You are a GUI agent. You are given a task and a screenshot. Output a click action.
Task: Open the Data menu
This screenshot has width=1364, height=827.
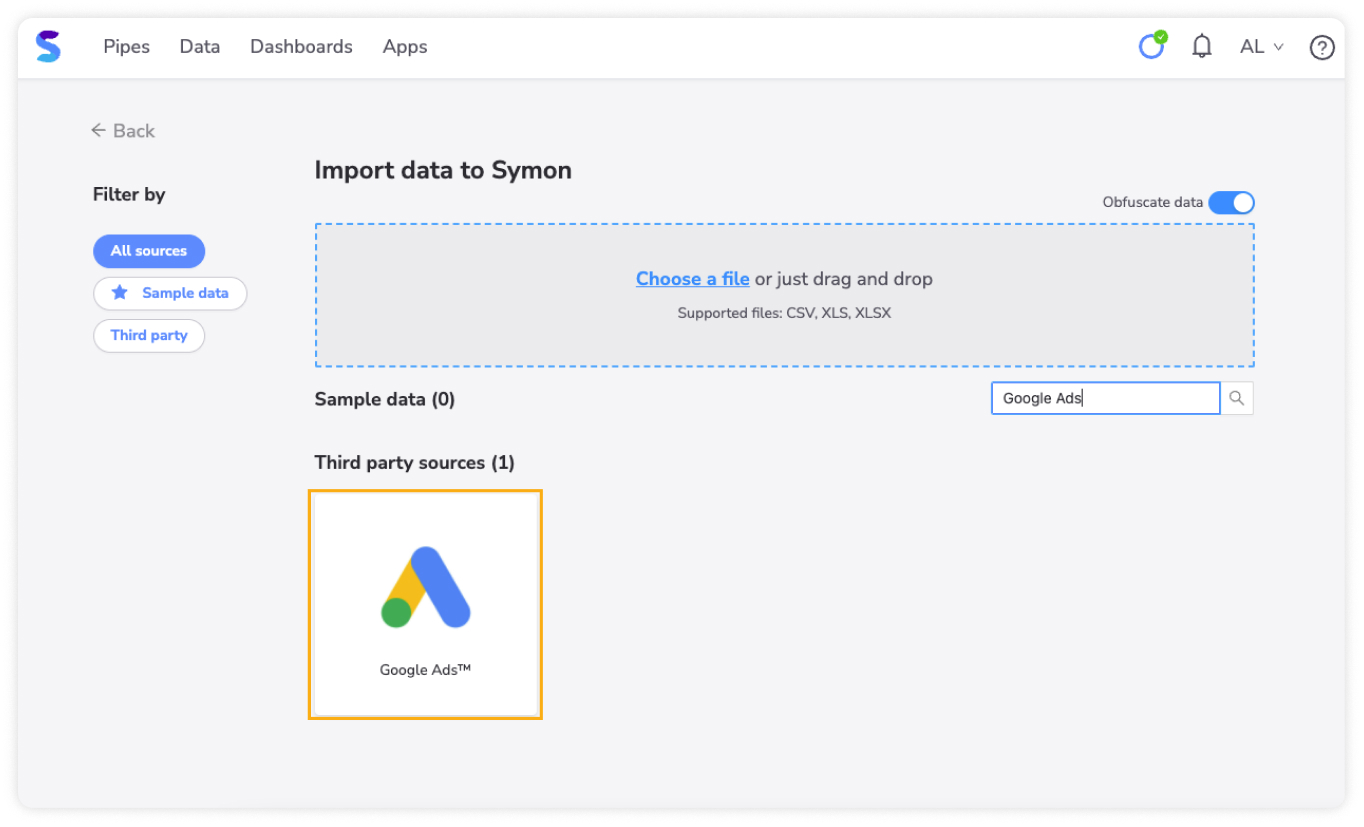click(x=200, y=47)
